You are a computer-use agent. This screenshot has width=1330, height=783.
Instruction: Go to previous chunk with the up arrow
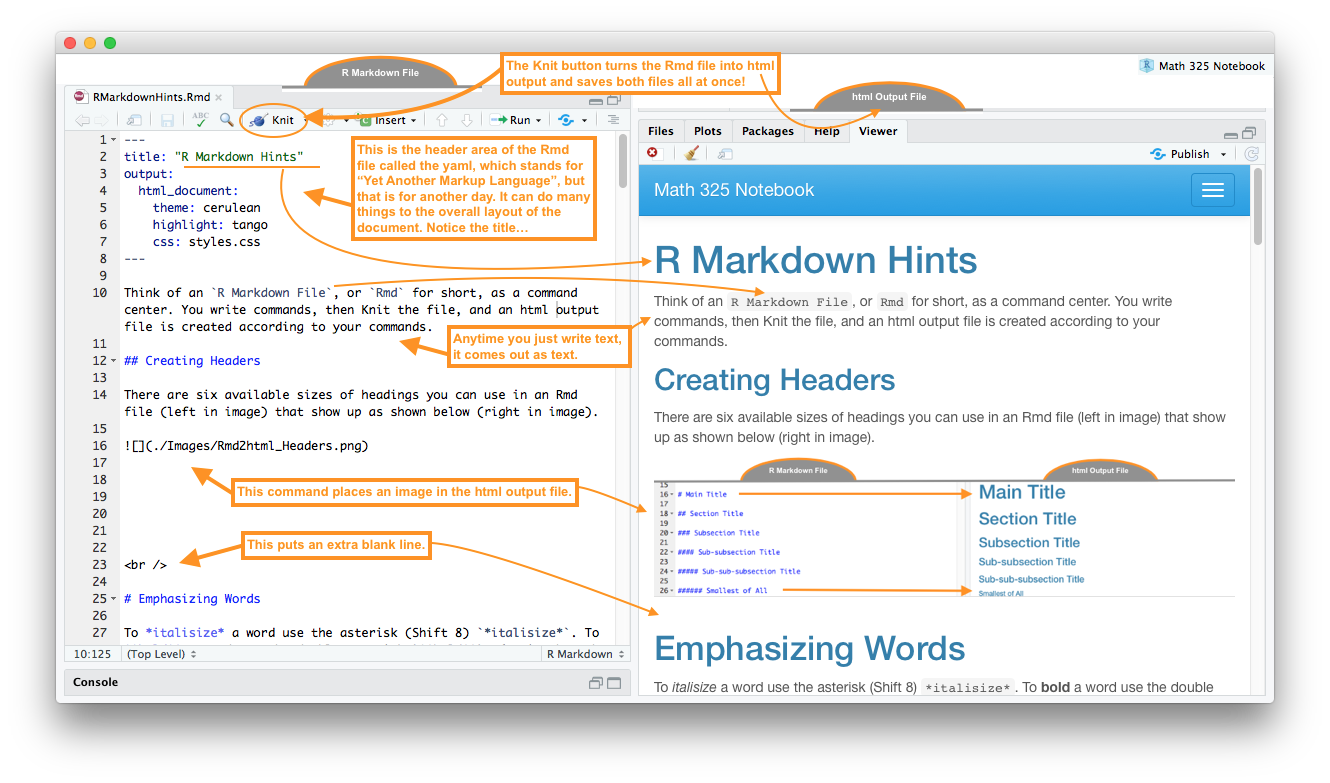pyautogui.click(x=441, y=120)
